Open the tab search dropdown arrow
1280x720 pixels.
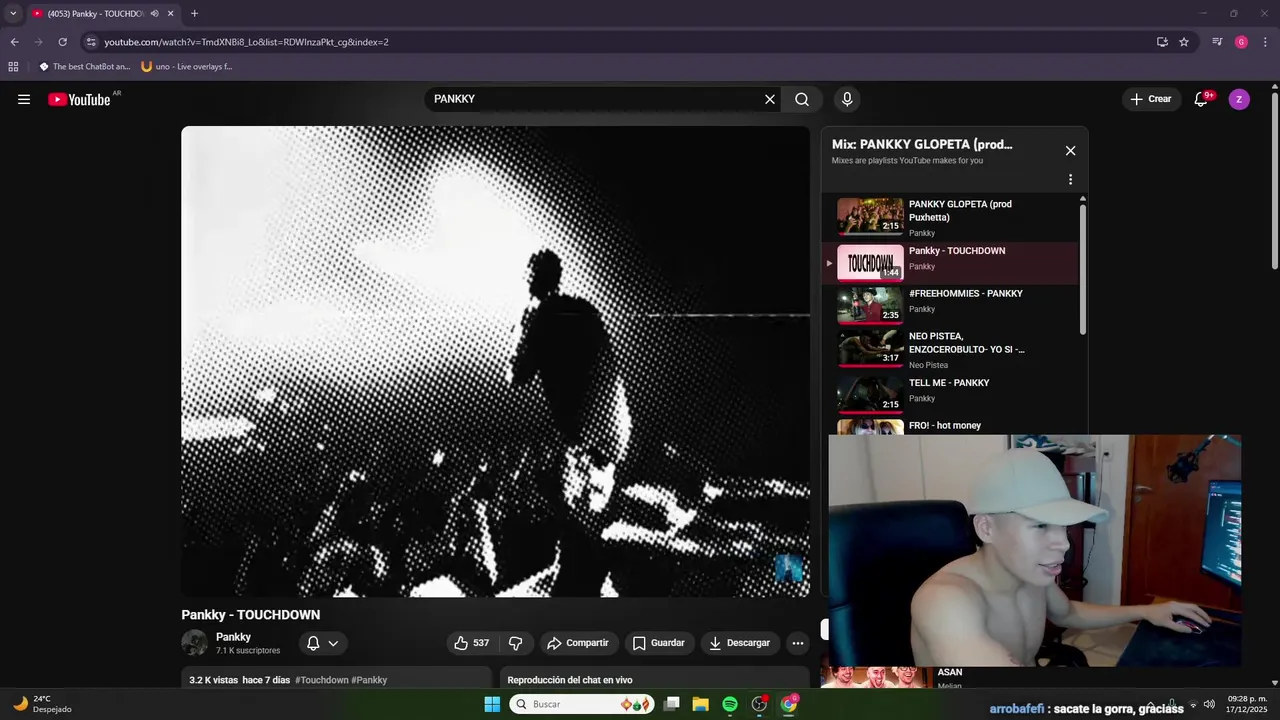coord(13,13)
